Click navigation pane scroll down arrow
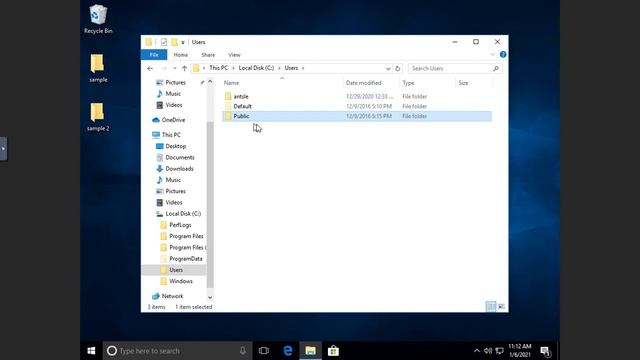The height and width of the screenshot is (360, 640). tap(210, 298)
